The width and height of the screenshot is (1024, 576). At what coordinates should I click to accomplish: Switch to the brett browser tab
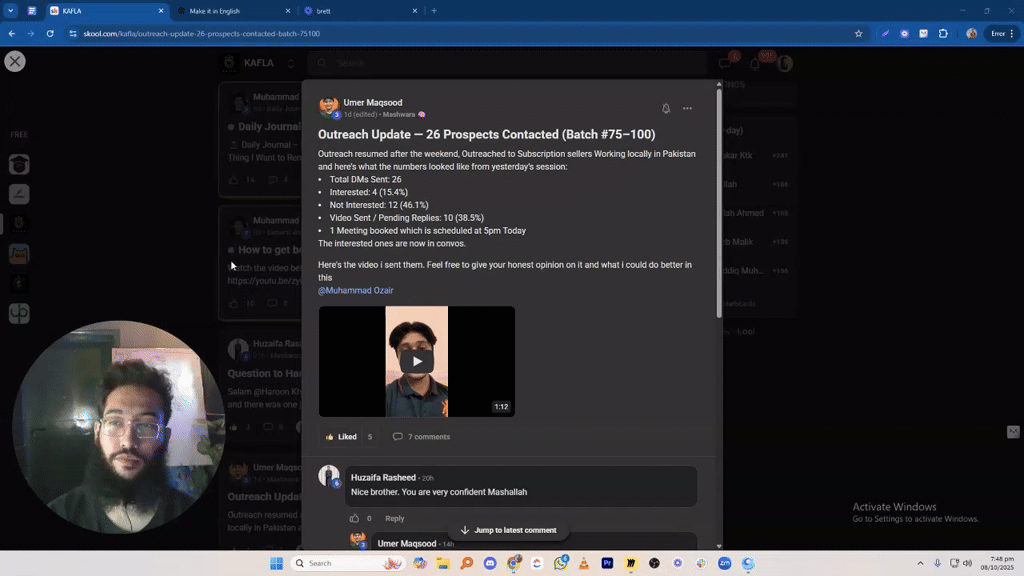[x=359, y=11]
